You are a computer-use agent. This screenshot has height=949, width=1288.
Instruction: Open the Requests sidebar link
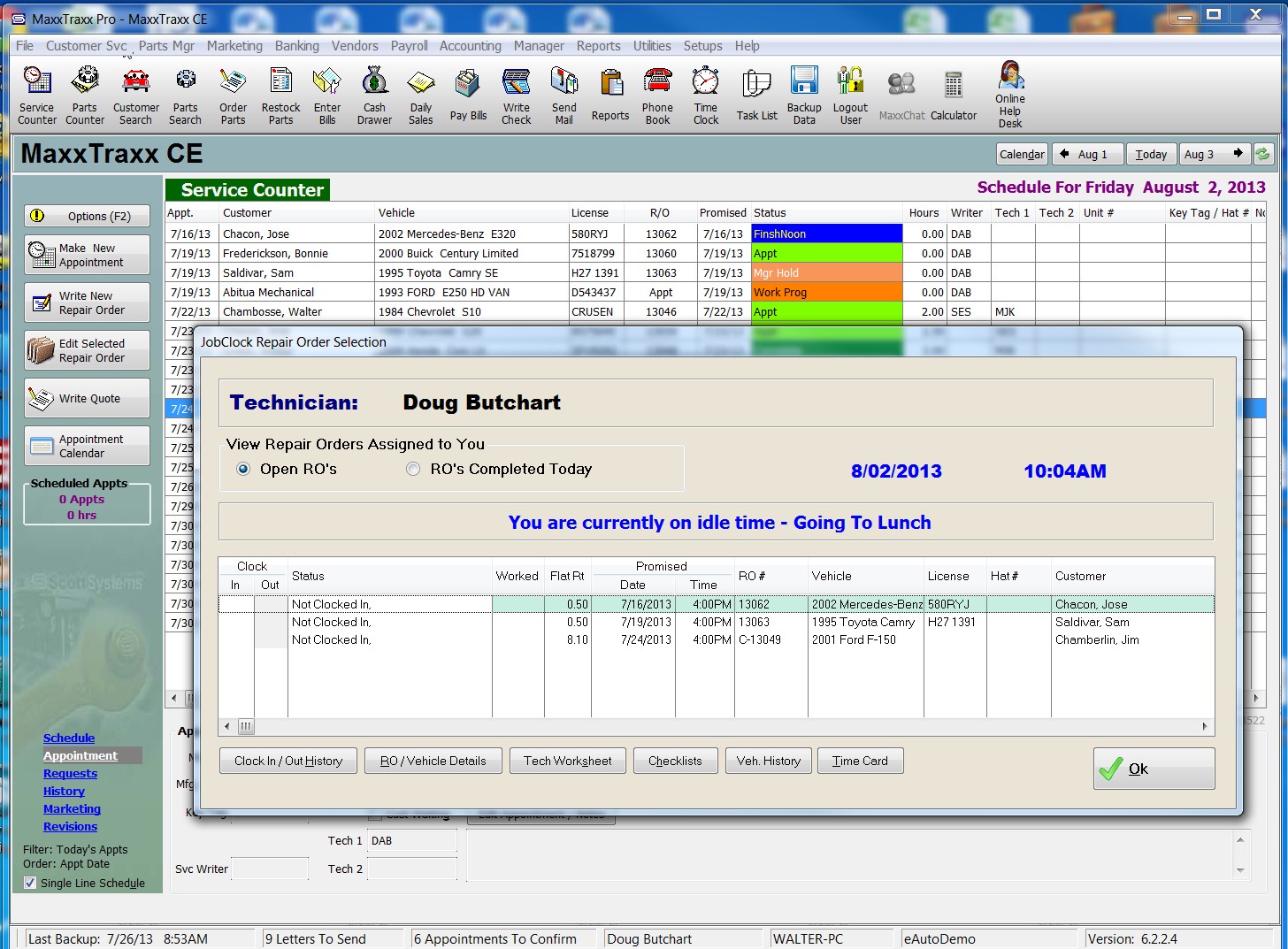tap(71, 773)
